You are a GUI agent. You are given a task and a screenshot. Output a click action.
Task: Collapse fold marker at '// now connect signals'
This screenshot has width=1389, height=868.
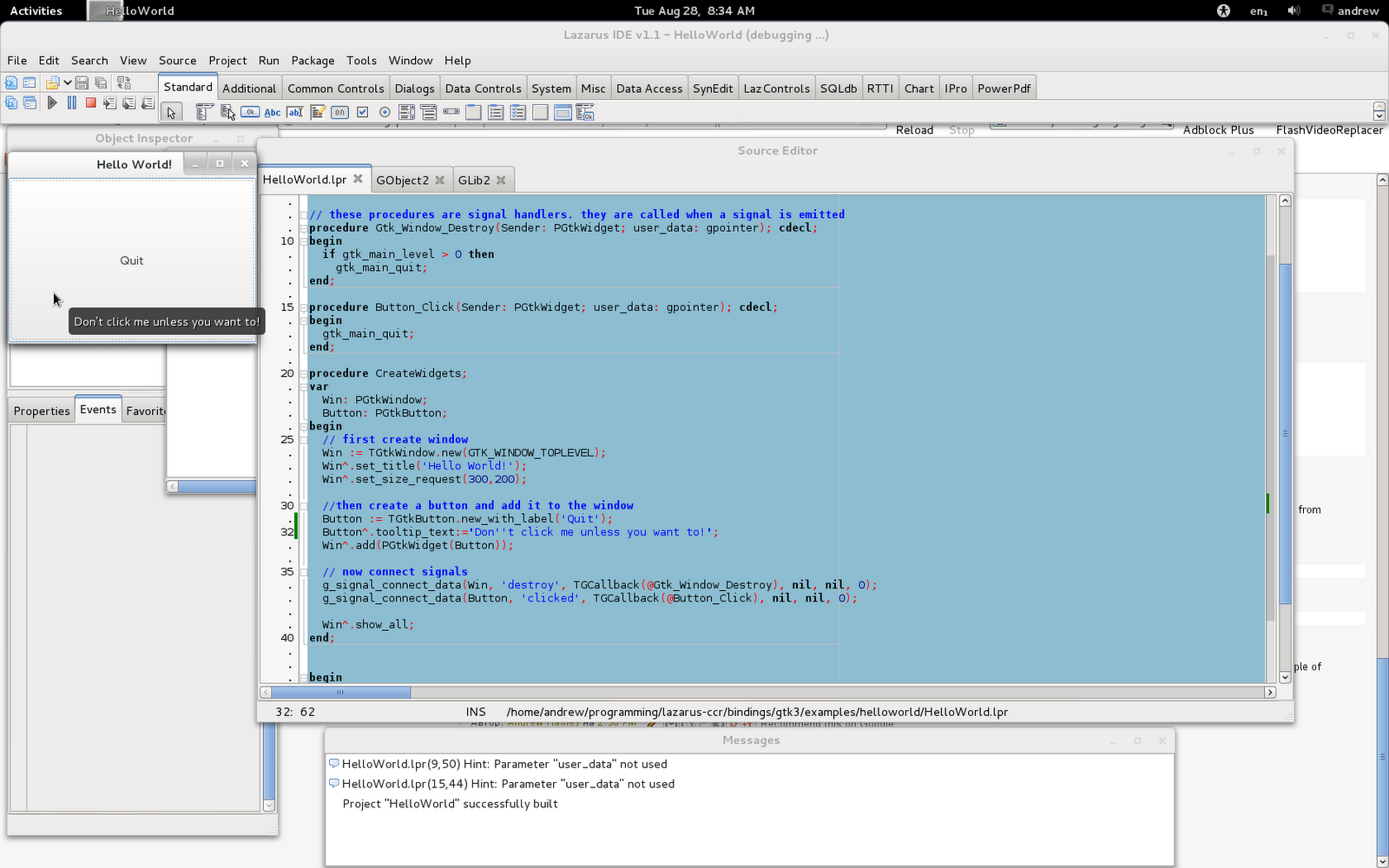[x=304, y=571]
